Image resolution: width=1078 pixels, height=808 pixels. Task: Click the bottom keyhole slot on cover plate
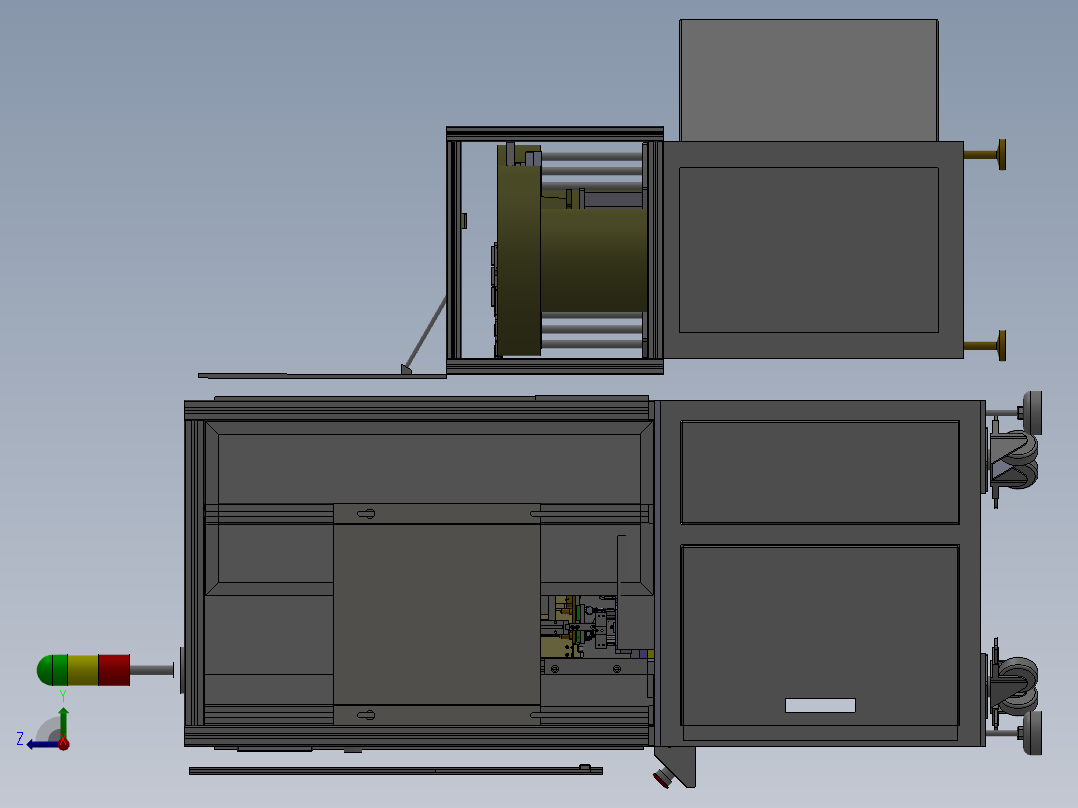pos(366,715)
